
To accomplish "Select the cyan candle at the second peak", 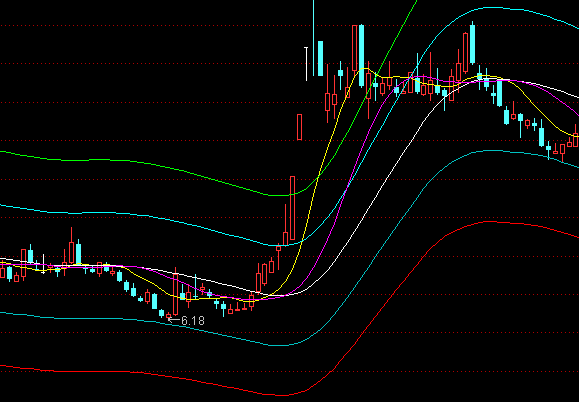I will coord(472,44).
